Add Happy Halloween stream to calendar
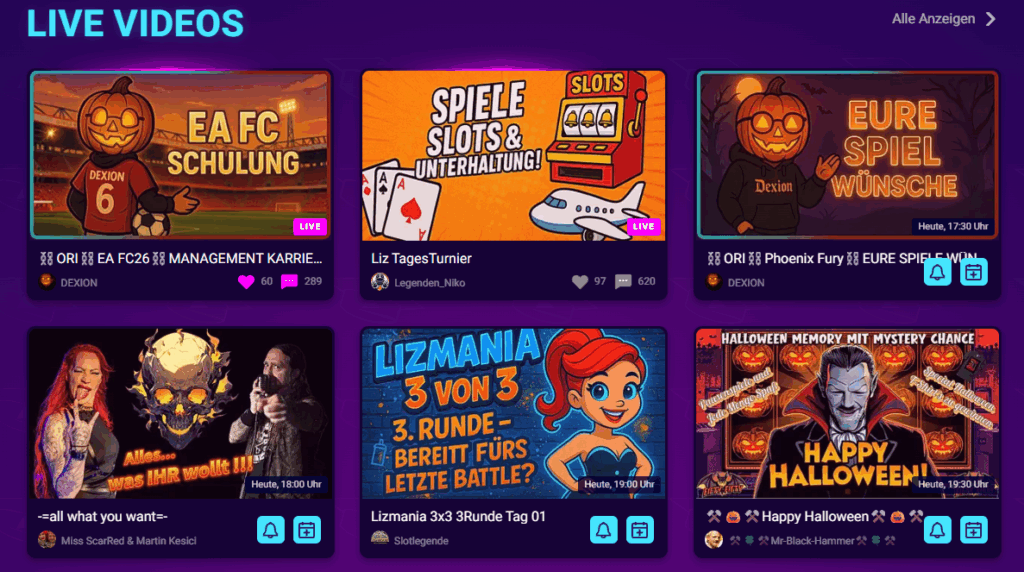1024x572 pixels. (x=974, y=530)
